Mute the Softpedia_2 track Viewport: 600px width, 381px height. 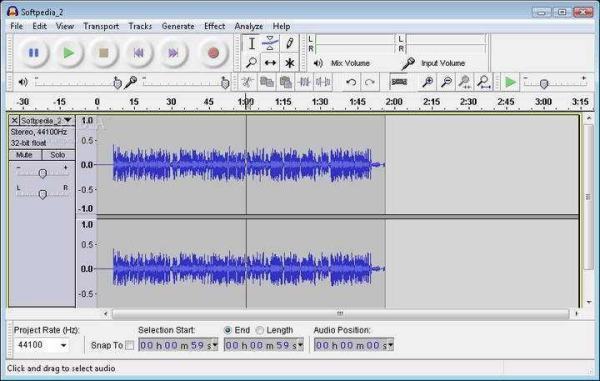coord(24,155)
